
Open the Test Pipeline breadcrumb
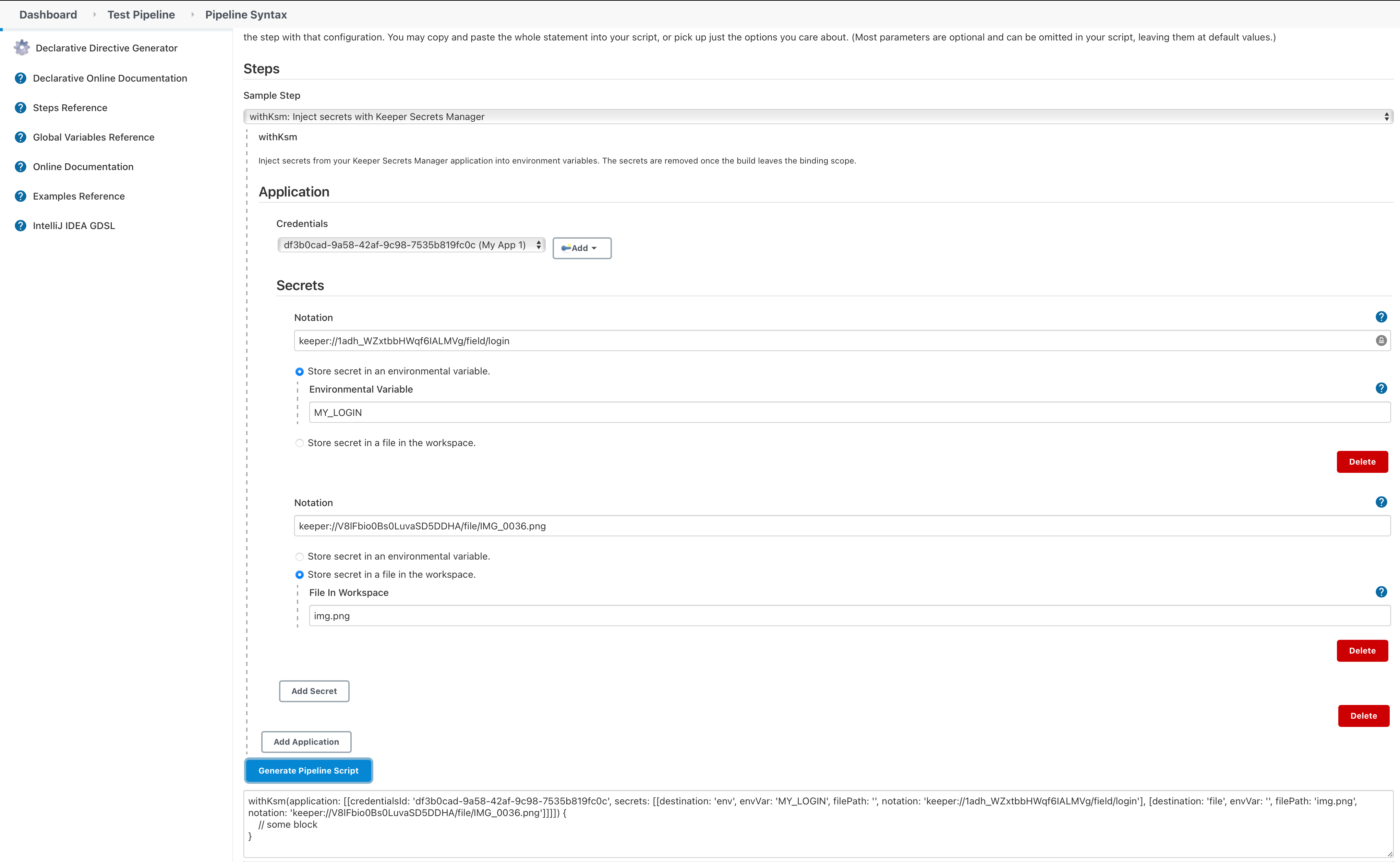coord(141,15)
